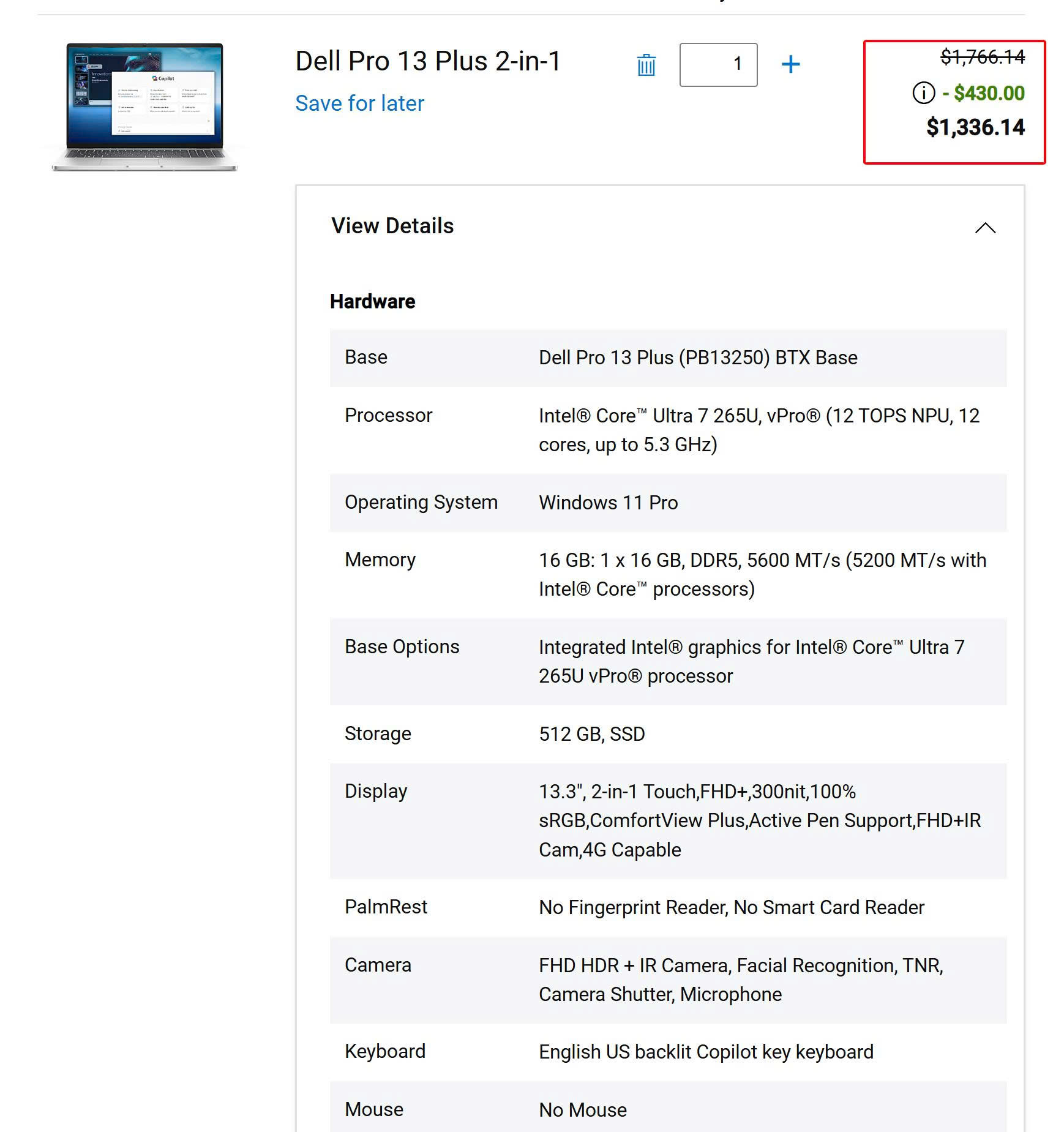The height and width of the screenshot is (1132, 1064).
Task: Collapse details using the up chevron
Action: 984,228
